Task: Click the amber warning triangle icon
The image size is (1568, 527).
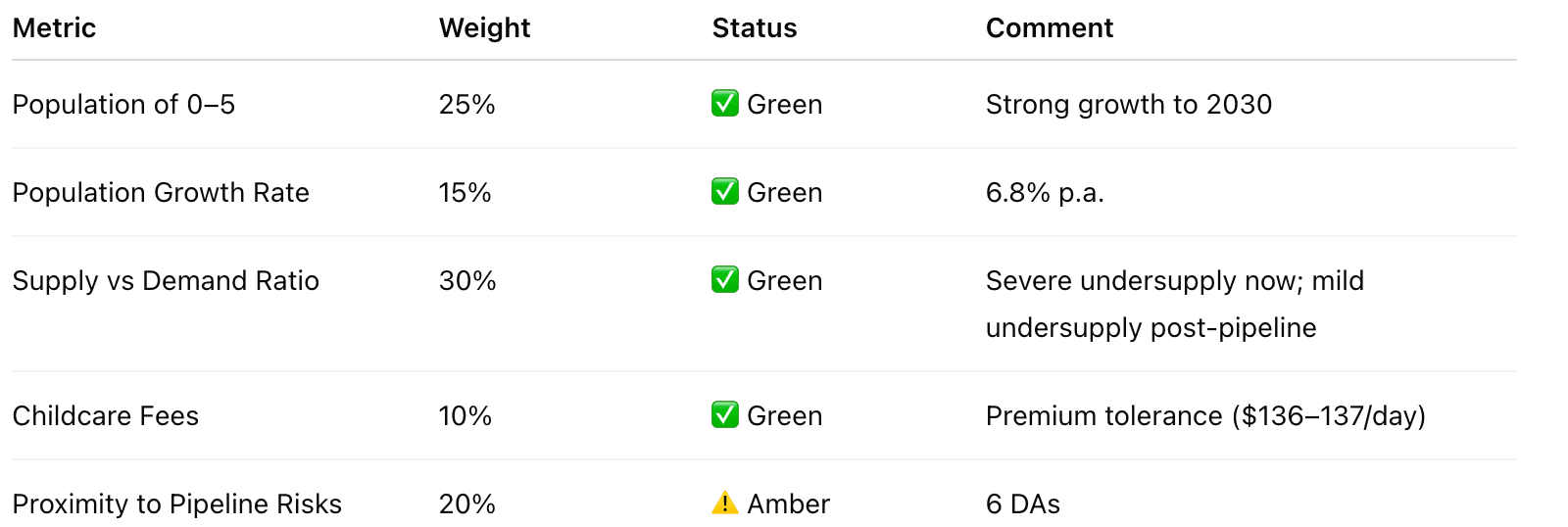Action: click(x=724, y=503)
